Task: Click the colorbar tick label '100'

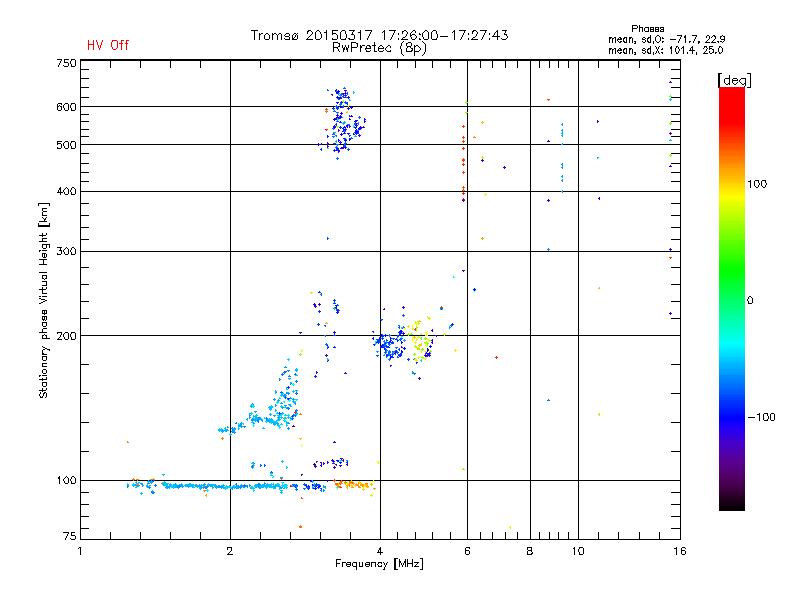Action: tap(757, 184)
